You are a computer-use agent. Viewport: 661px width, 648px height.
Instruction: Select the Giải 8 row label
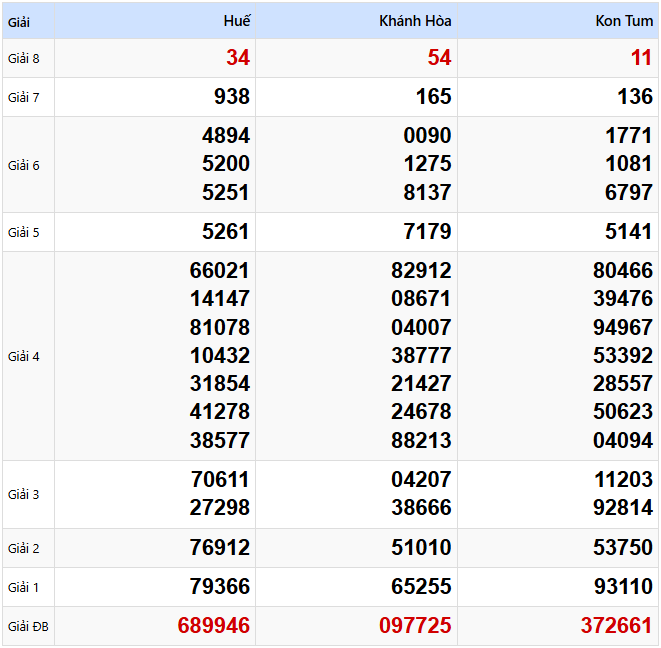(24, 58)
